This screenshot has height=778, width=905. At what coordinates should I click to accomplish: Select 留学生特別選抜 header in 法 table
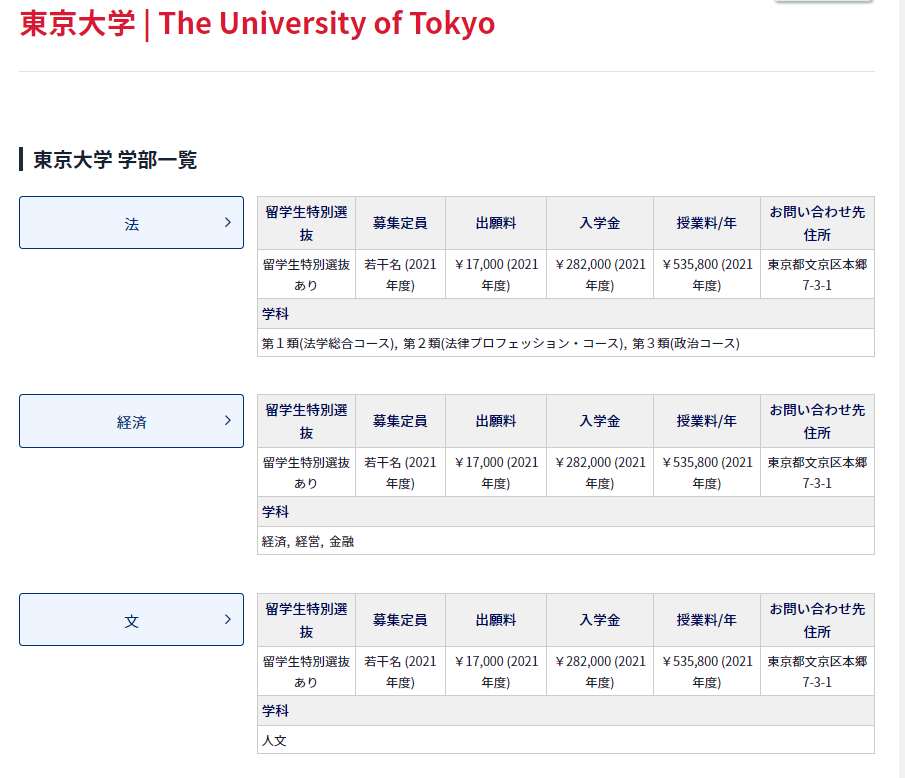(306, 223)
